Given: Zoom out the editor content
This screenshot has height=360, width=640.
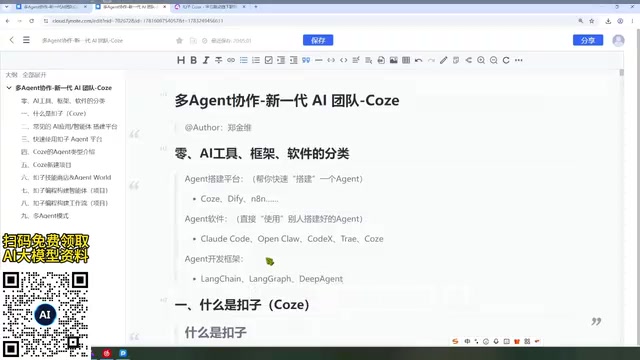Looking at the screenshot, I should 493,60.
